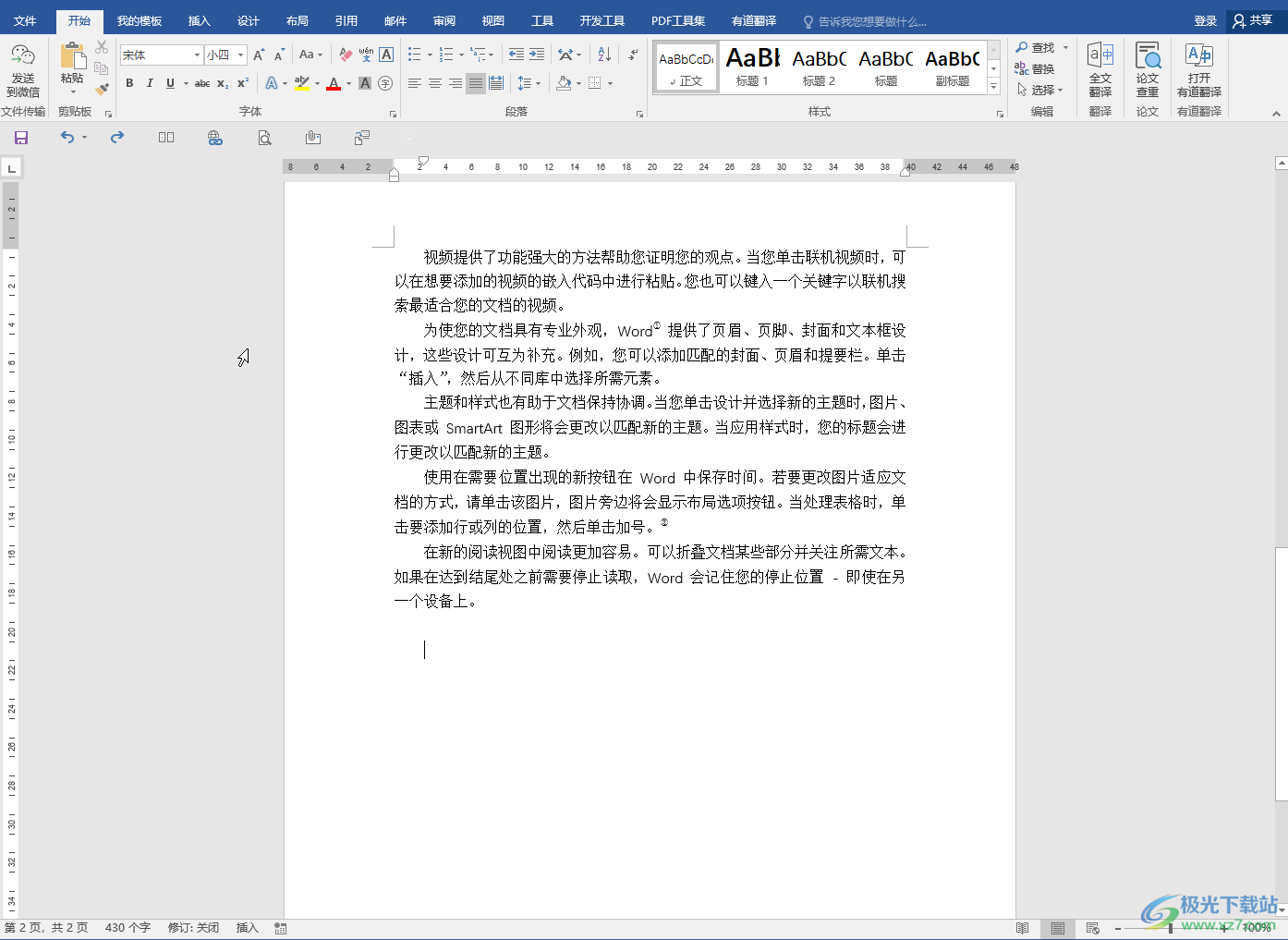Click the Cut scissors icon

pyautogui.click(x=102, y=47)
